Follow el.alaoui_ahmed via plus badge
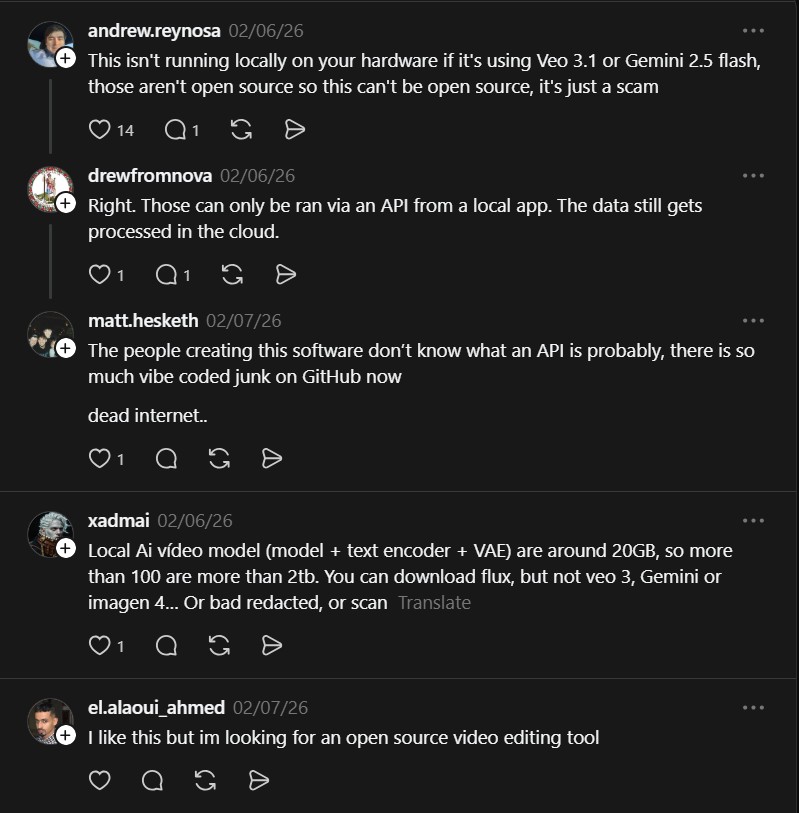This screenshot has height=813, width=799. [x=66, y=735]
